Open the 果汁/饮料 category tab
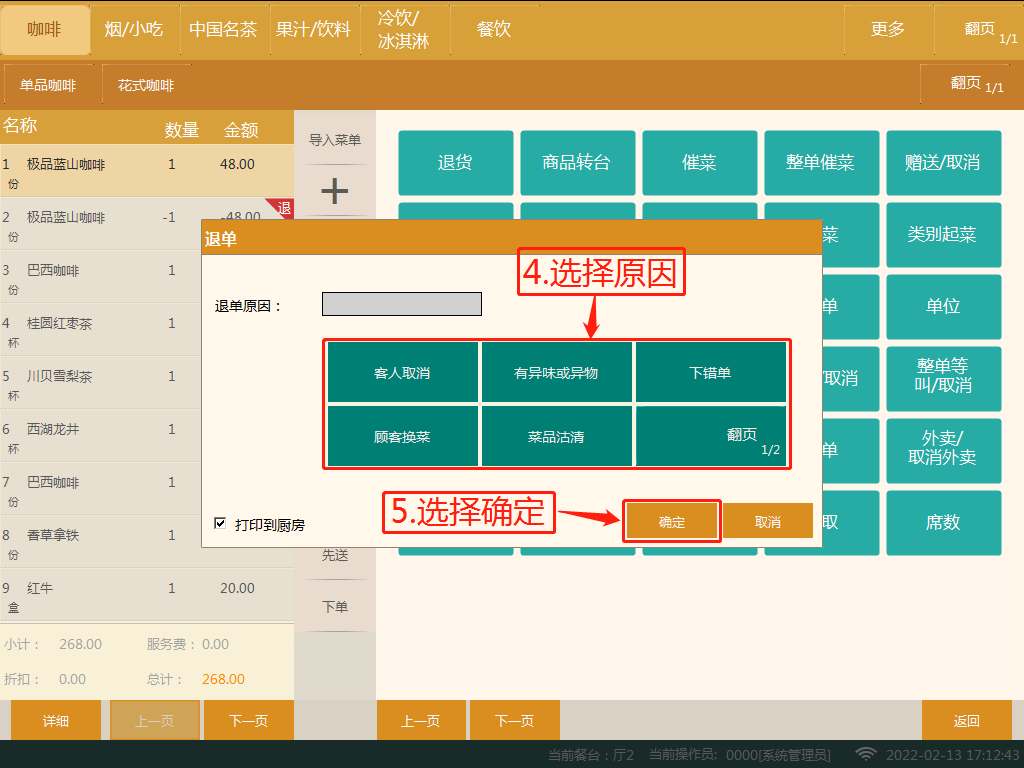This screenshot has width=1024, height=768. (314, 30)
